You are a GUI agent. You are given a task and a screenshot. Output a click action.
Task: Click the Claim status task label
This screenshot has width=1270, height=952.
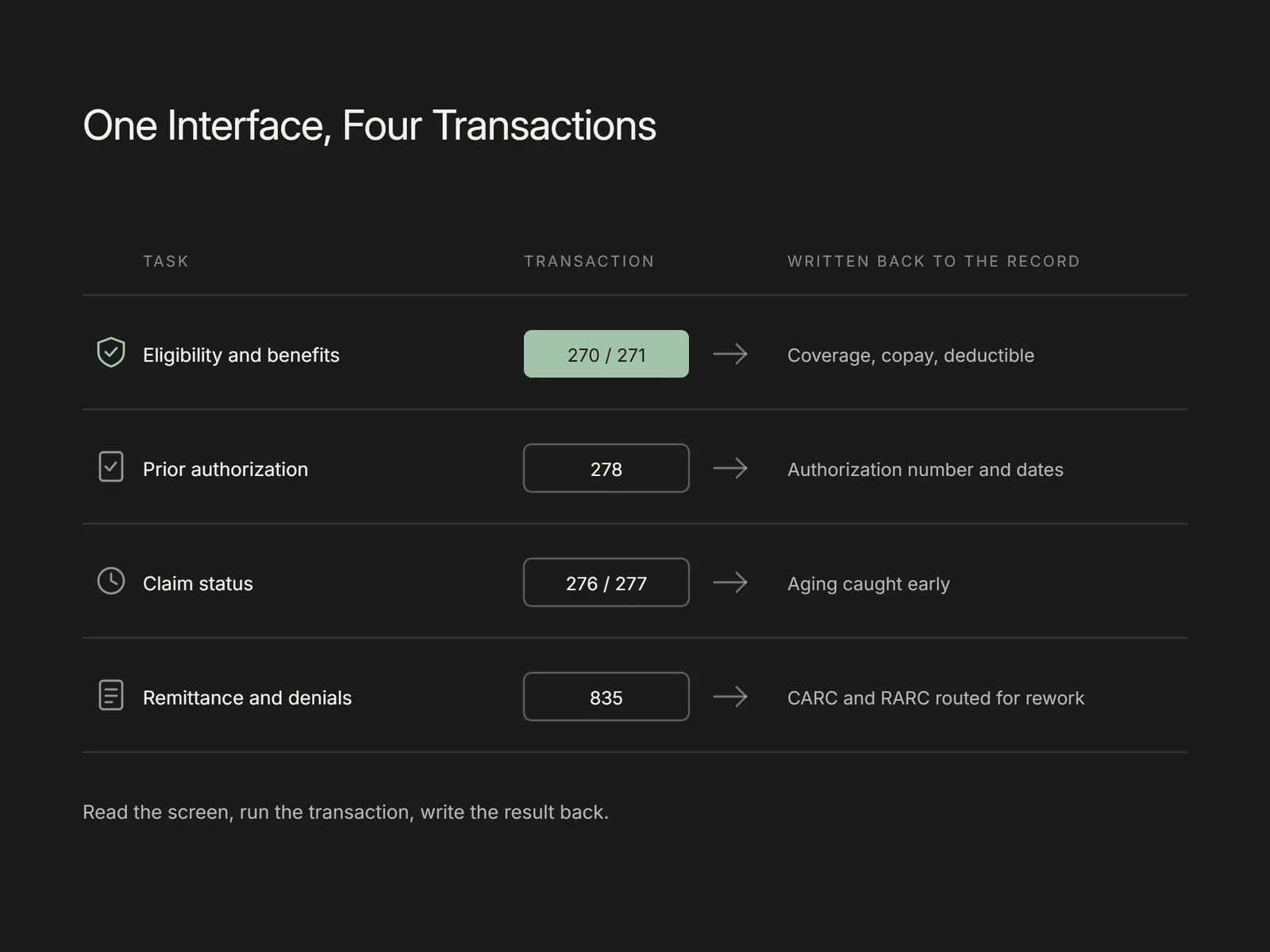point(198,584)
